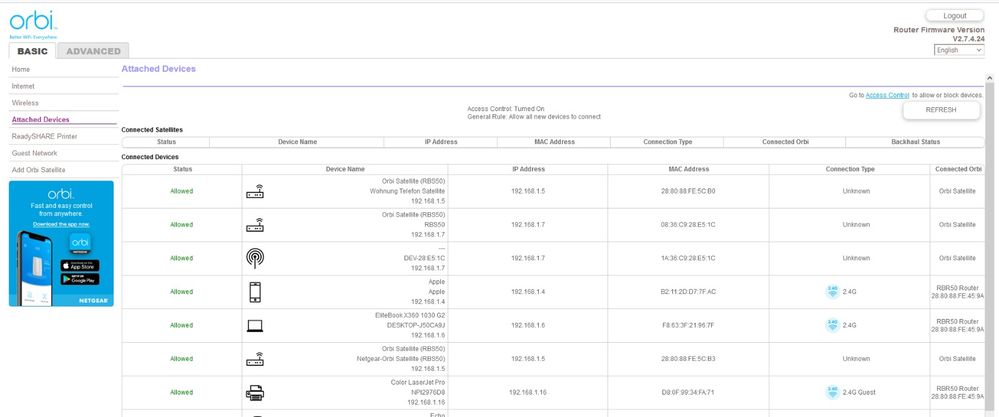This screenshot has width=999, height=417.
Task: Click the antenna icon for DEV-28:E5:1C
Action: coord(255,258)
